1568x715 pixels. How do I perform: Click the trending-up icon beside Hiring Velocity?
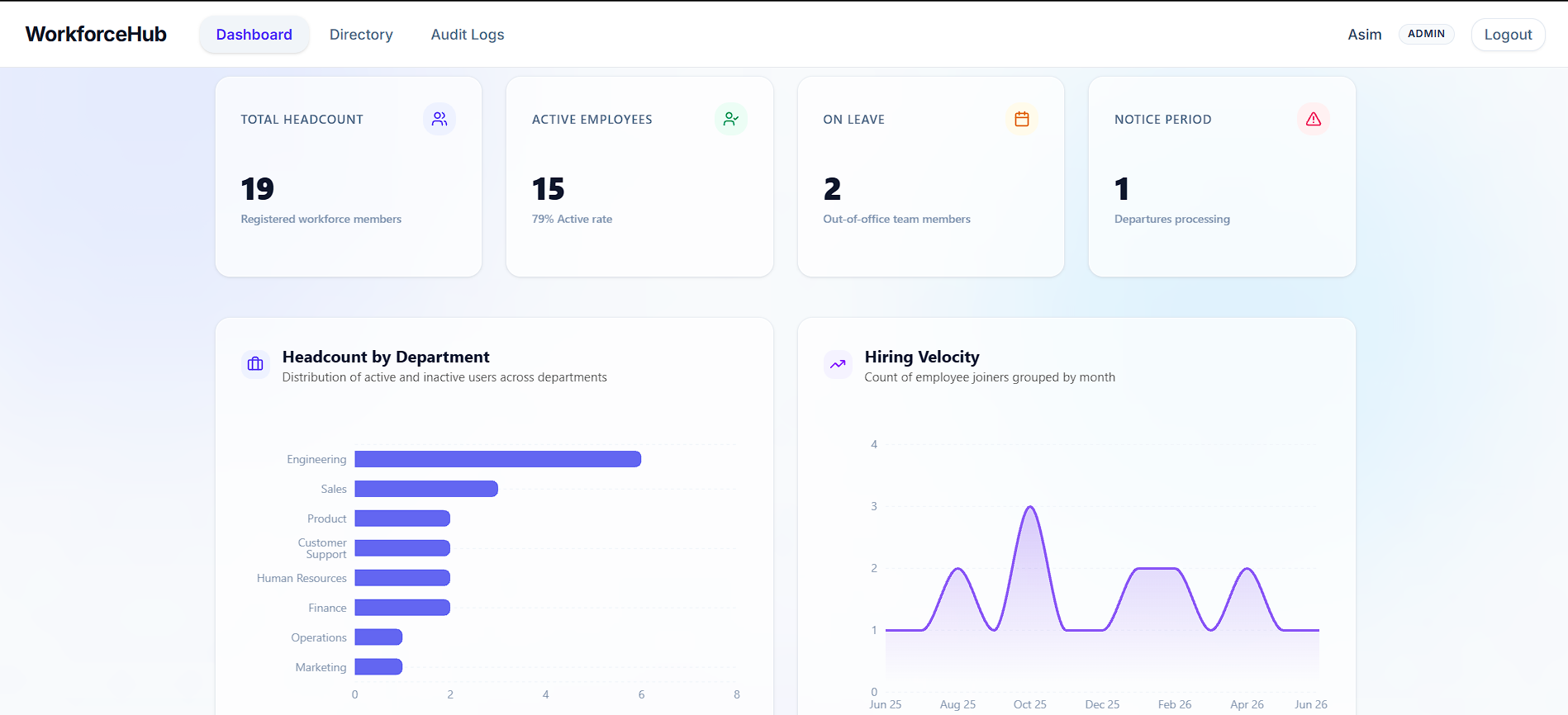[838, 364]
